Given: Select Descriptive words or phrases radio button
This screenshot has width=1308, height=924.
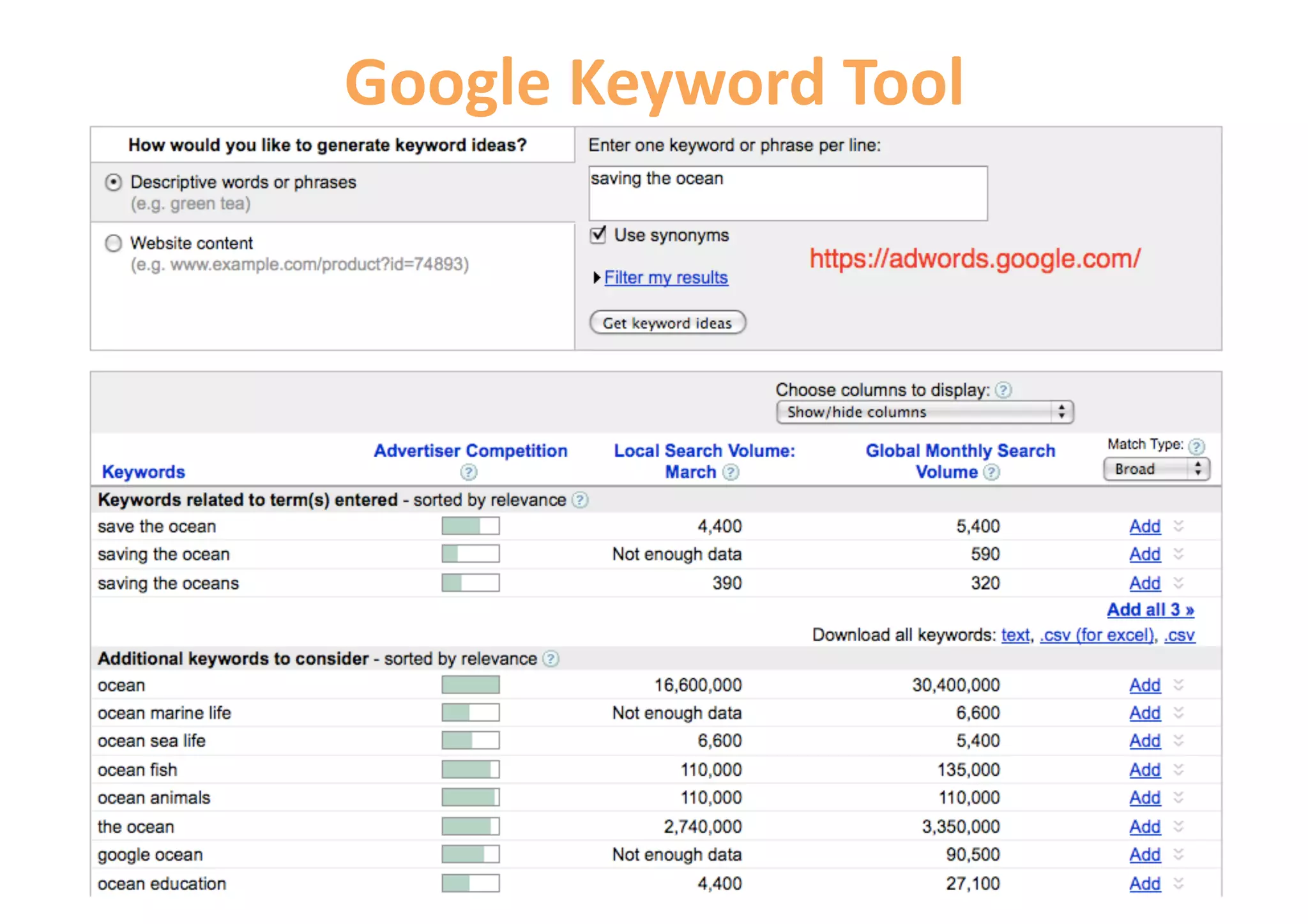Looking at the screenshot, I should tap(113, 183).
